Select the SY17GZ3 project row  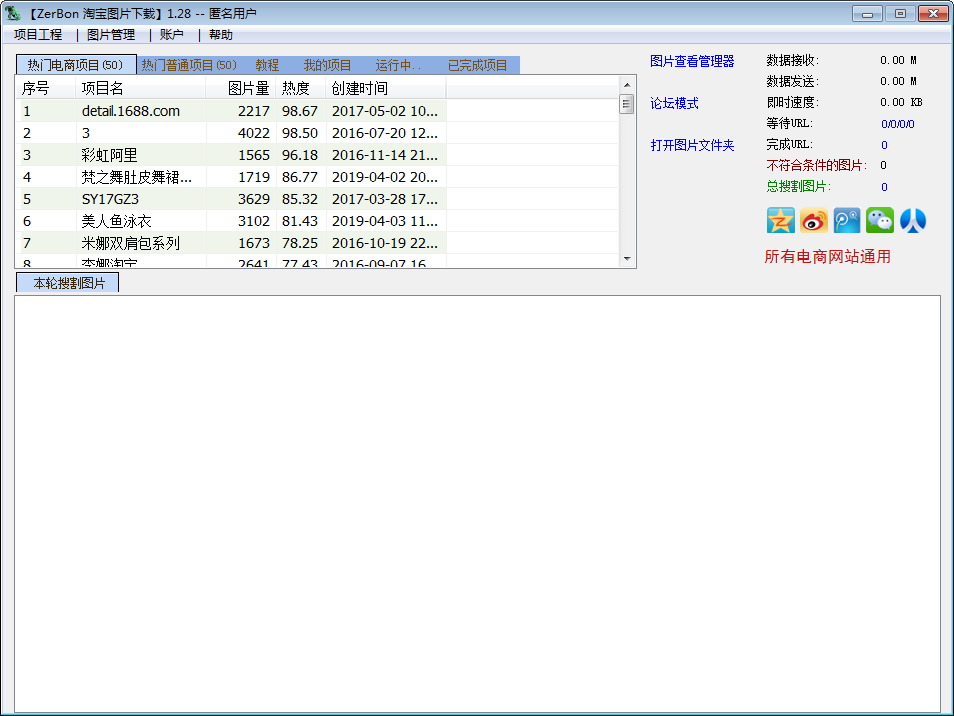pyautogui.click(x=231, y=198)
